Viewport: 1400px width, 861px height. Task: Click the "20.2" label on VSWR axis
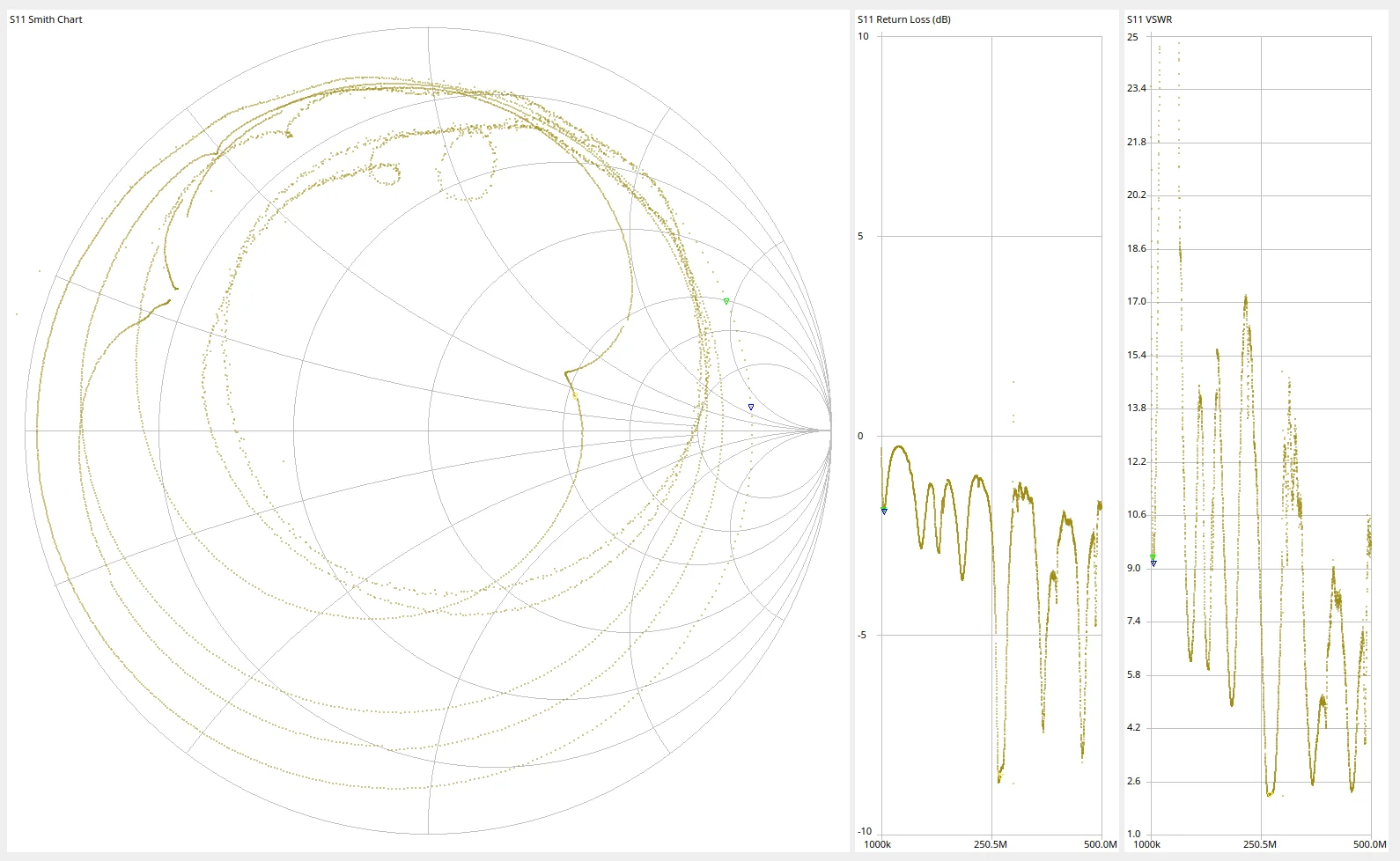click(1137, 195)
